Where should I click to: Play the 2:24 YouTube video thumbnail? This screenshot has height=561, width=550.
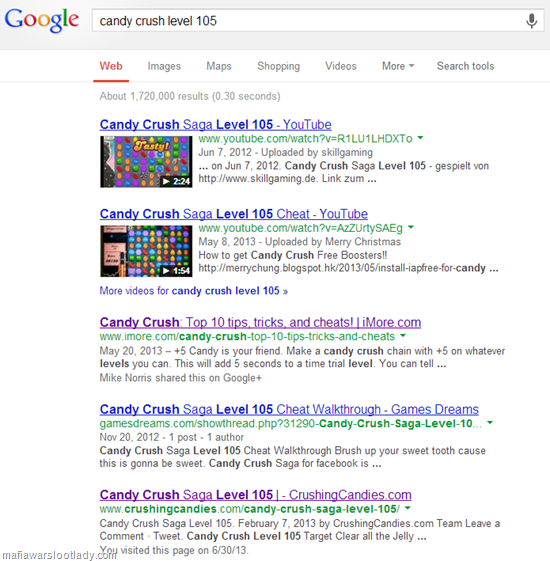click(x=146, y=162)
